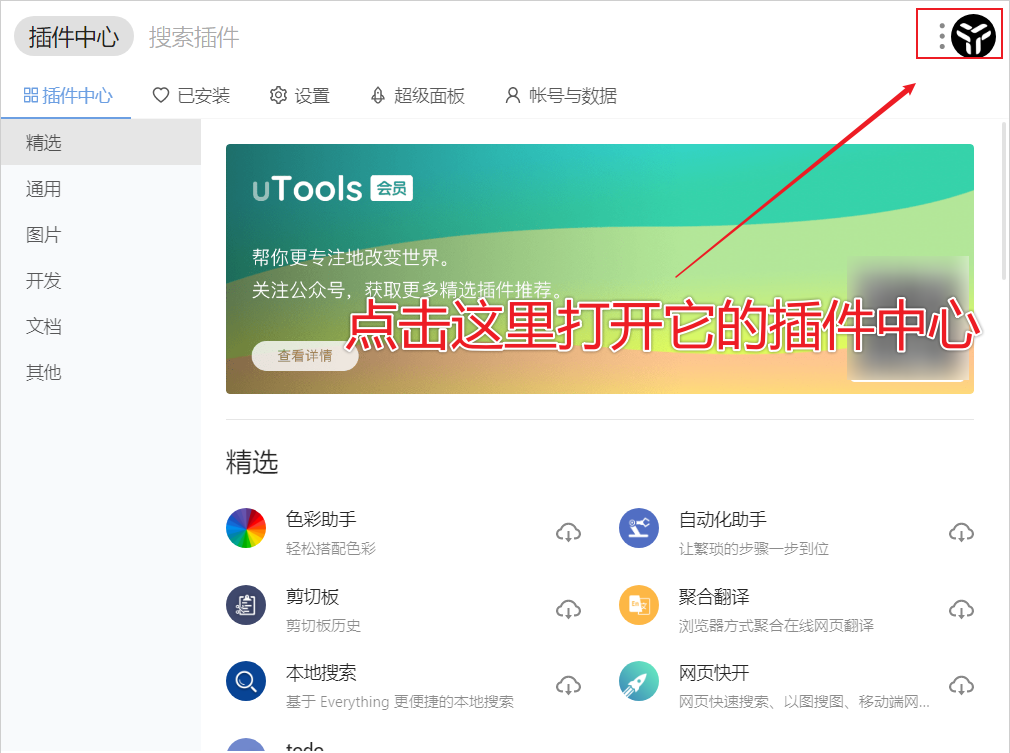Viewport: 1010px width, 753px height.
Task: Open the 帐号与数据 tab
Action: [560, 95]
